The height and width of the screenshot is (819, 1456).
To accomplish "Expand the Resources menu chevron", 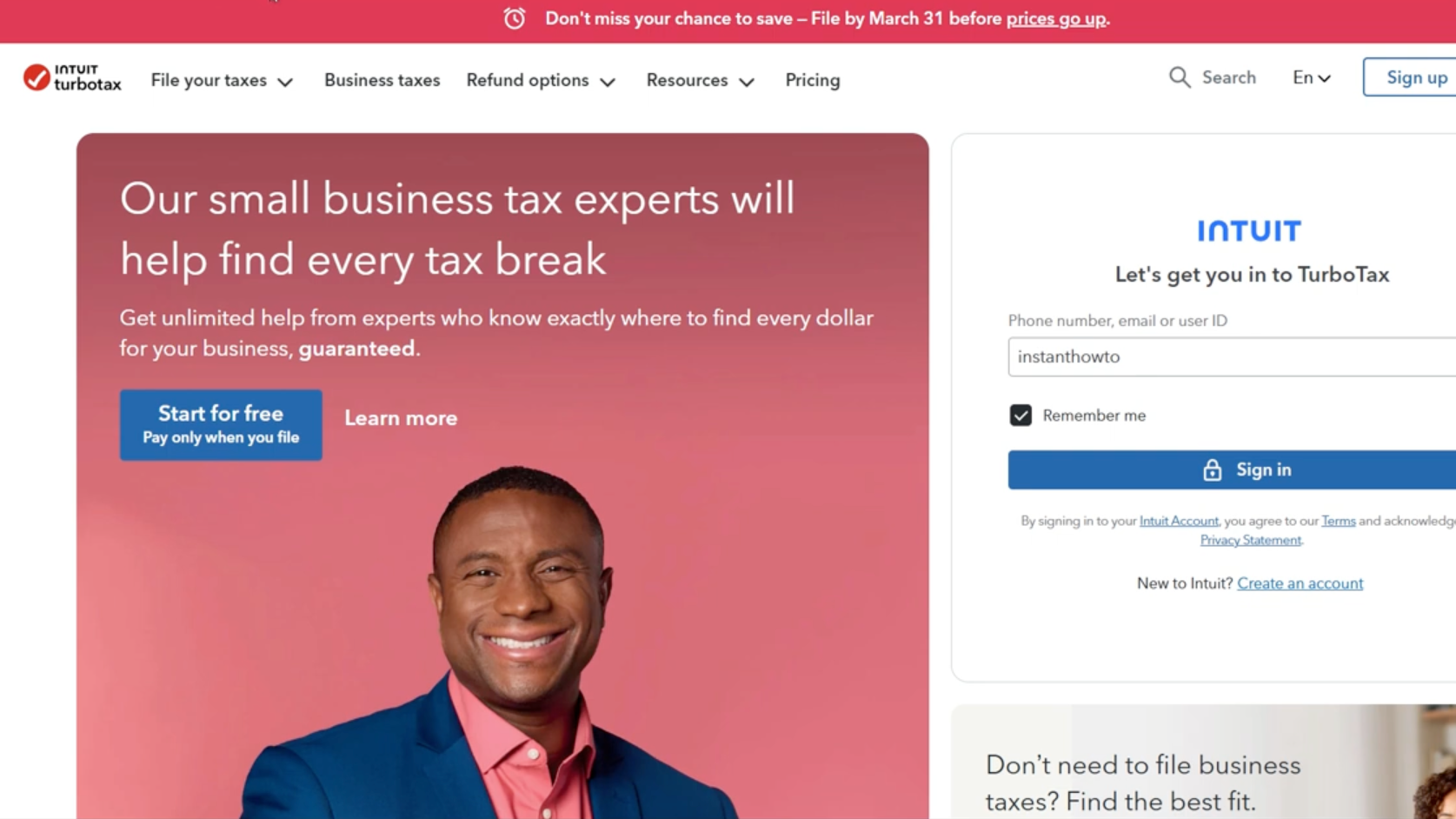I will [x=747, y=82].
